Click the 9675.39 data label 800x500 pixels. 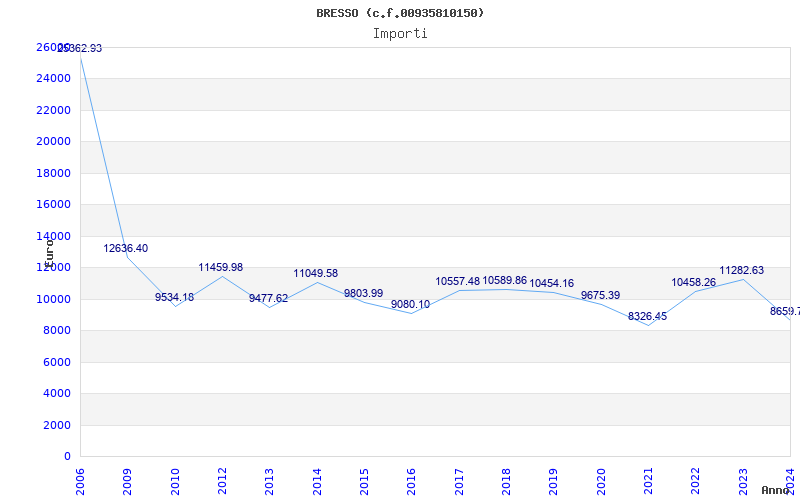[600, 295]
